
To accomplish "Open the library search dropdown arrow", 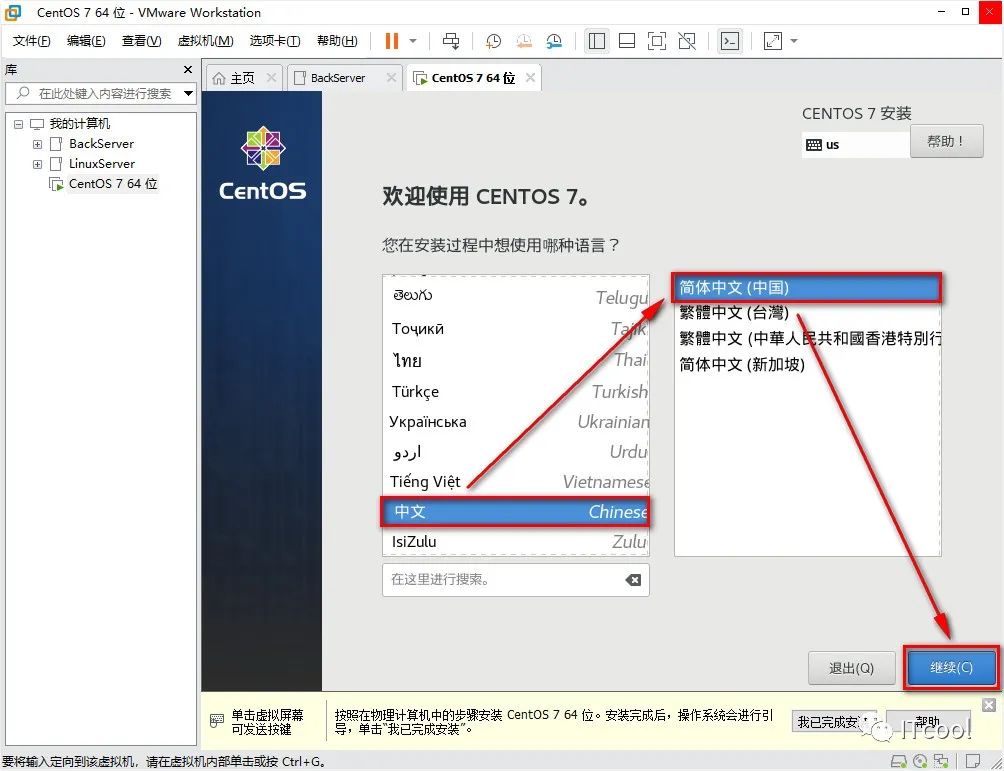I will pyautogui.click(x=188, y=93).
